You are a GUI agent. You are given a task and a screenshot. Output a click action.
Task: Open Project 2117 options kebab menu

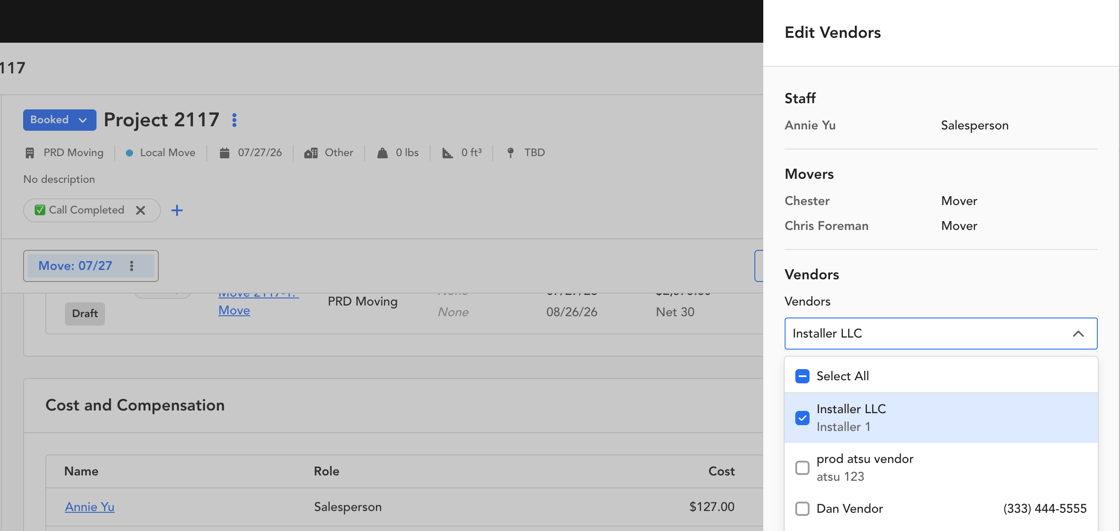click(234, 120)
